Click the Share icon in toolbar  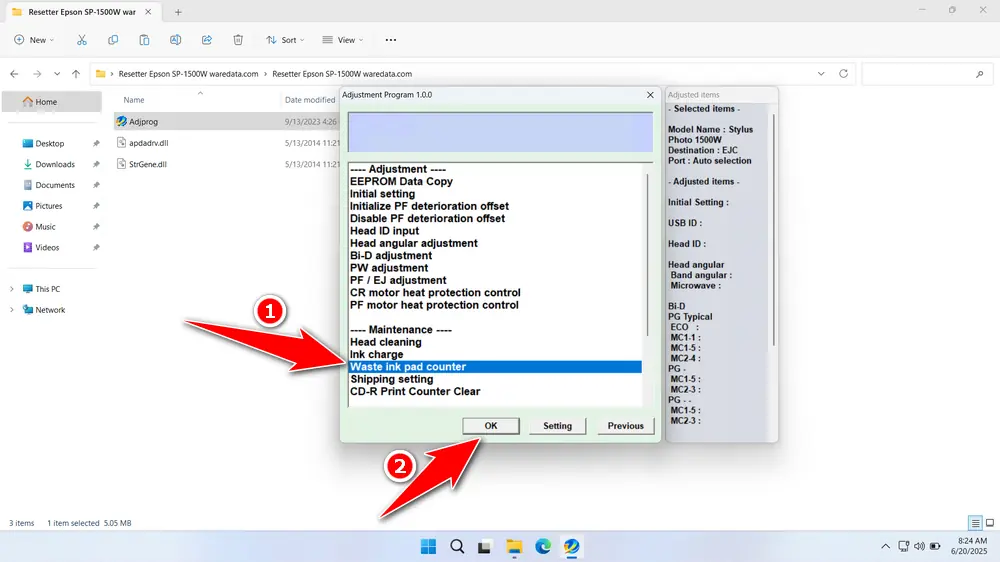pyautogui.click(x=207, y=40)
